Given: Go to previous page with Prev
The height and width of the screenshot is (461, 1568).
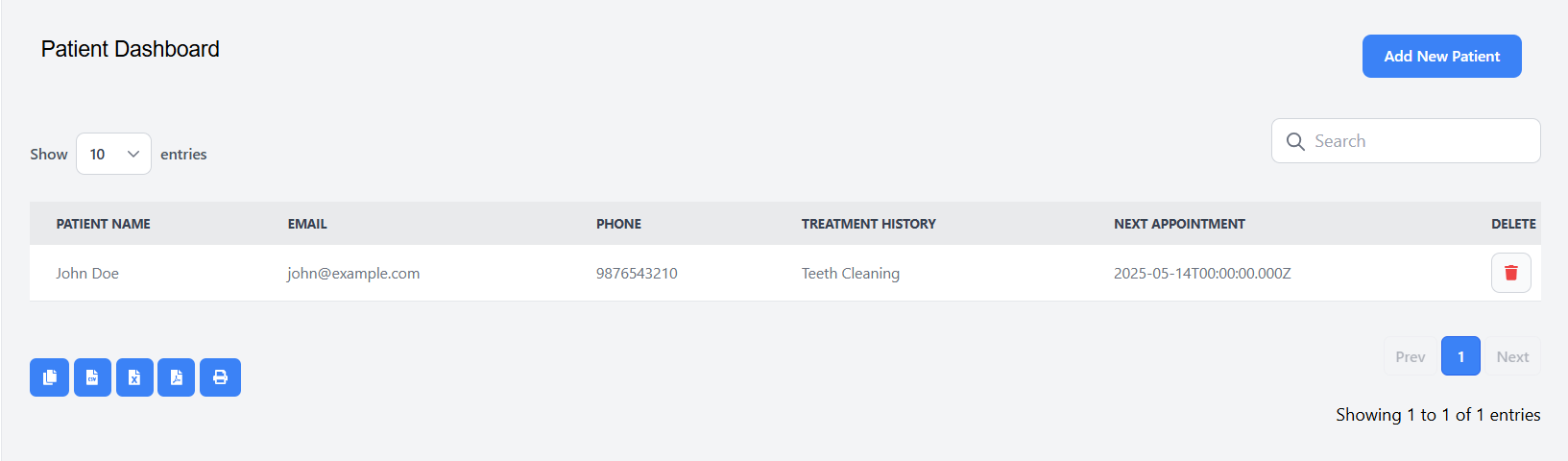Looking at the screenshot, I should 1410,356.
